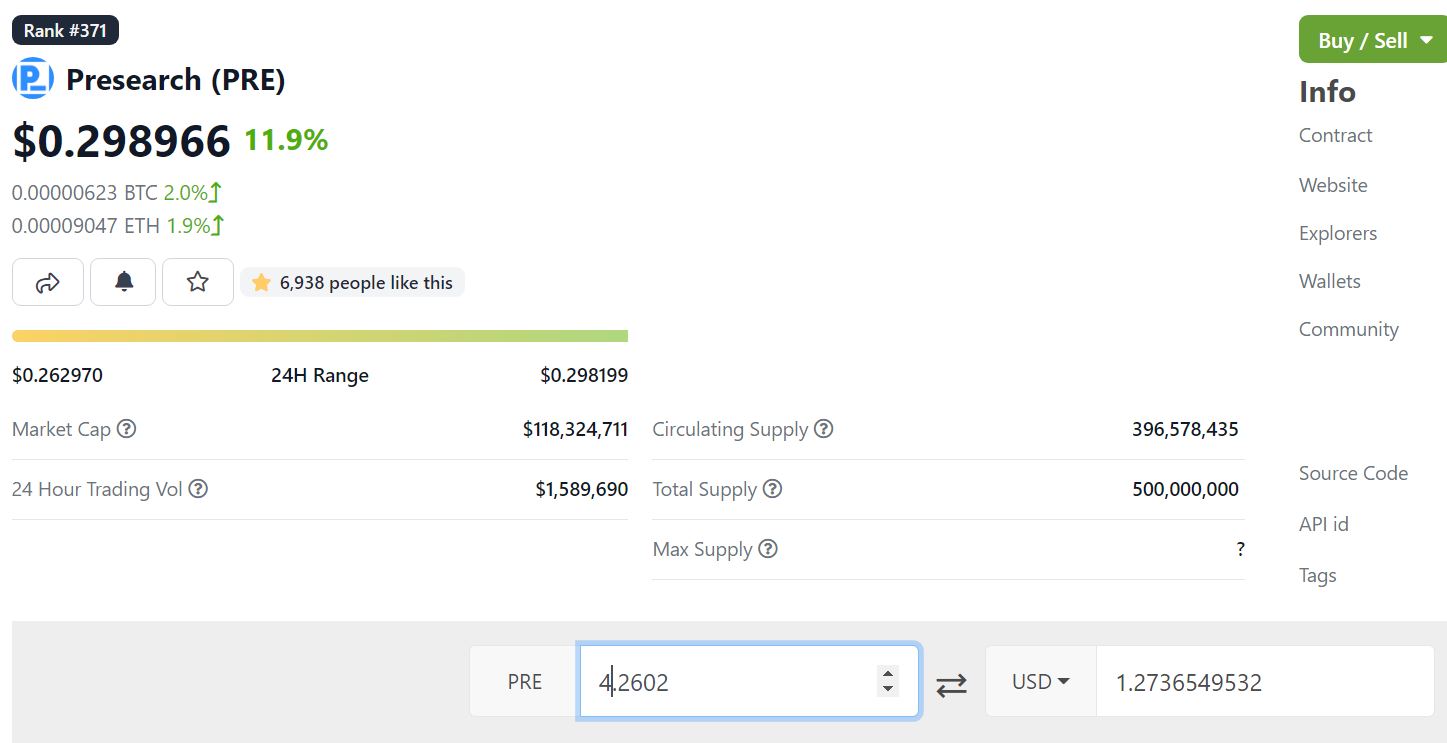Toggle the star favorite button

click(198, 282)
